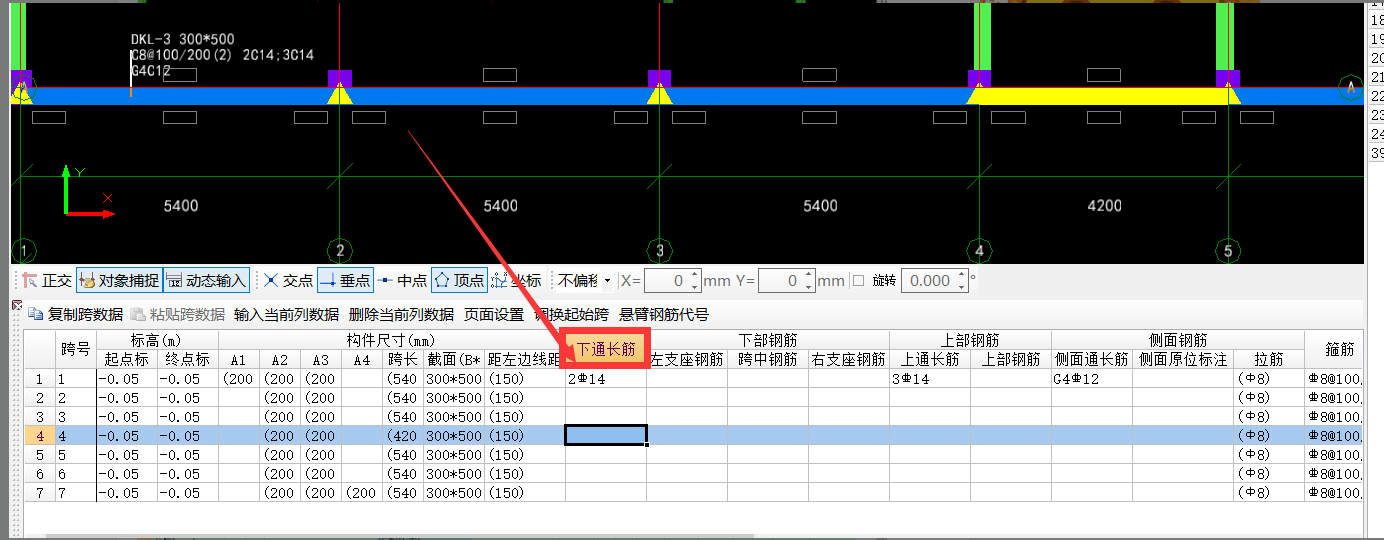Select the 拉筋 column header

[x=1269, y=359]
